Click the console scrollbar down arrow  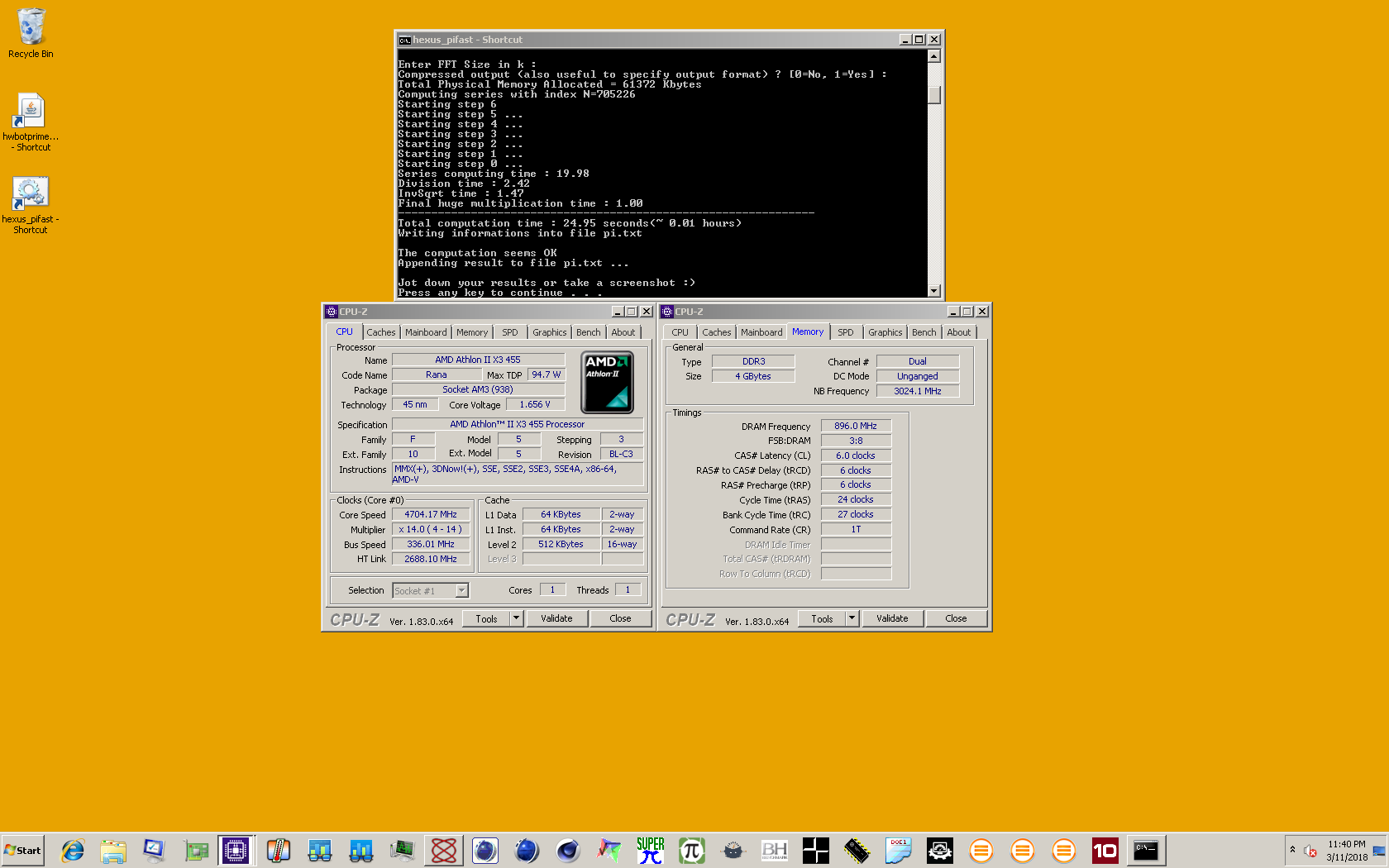click(934, 290)
